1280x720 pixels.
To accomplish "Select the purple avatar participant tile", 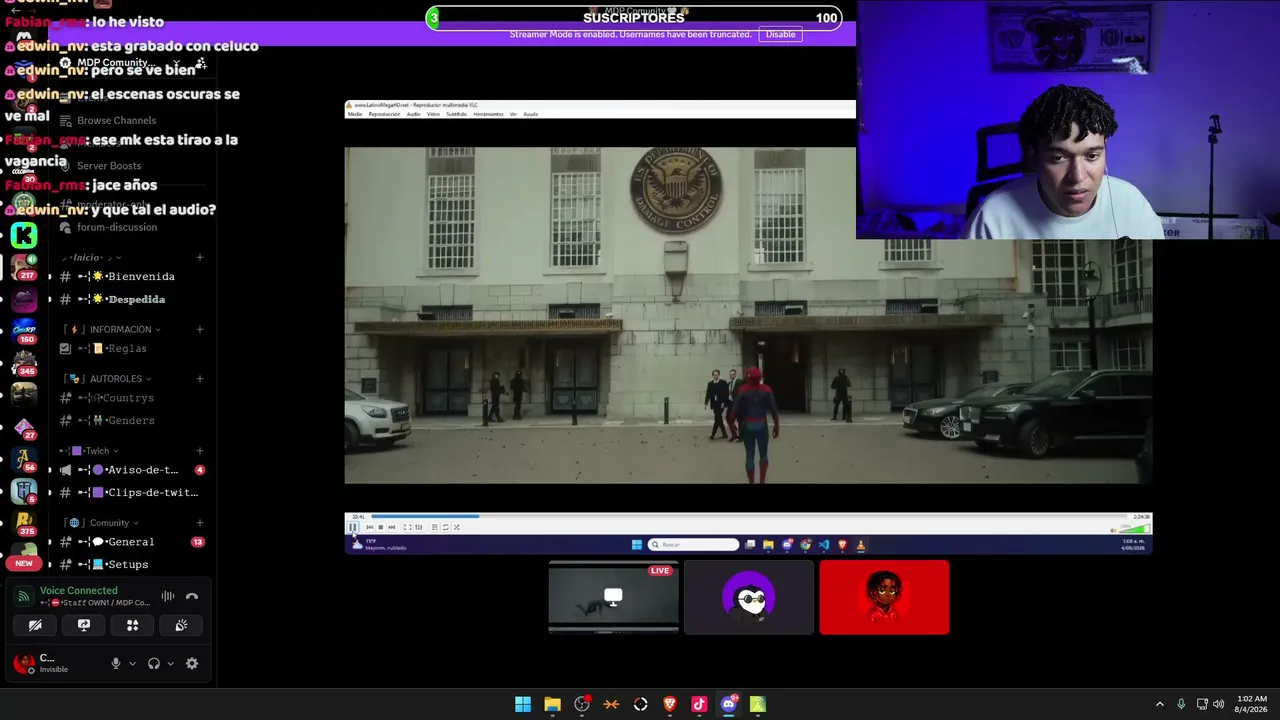I will (749, 597).
